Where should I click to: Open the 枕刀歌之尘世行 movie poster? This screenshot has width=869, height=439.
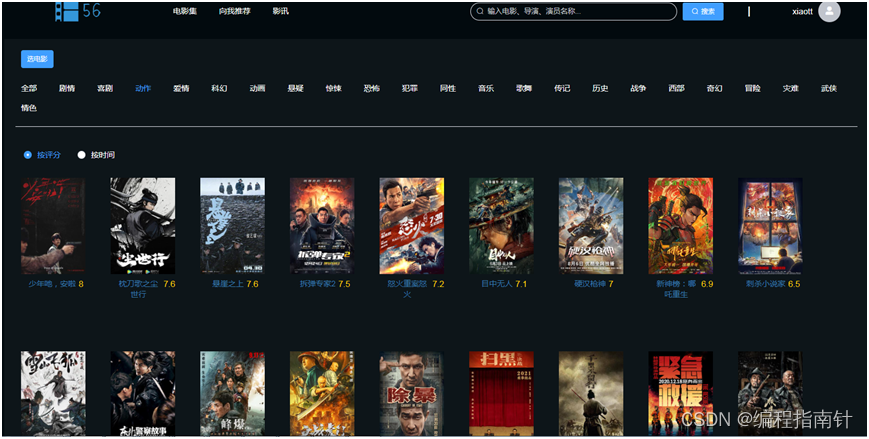(x=143, y=226)
